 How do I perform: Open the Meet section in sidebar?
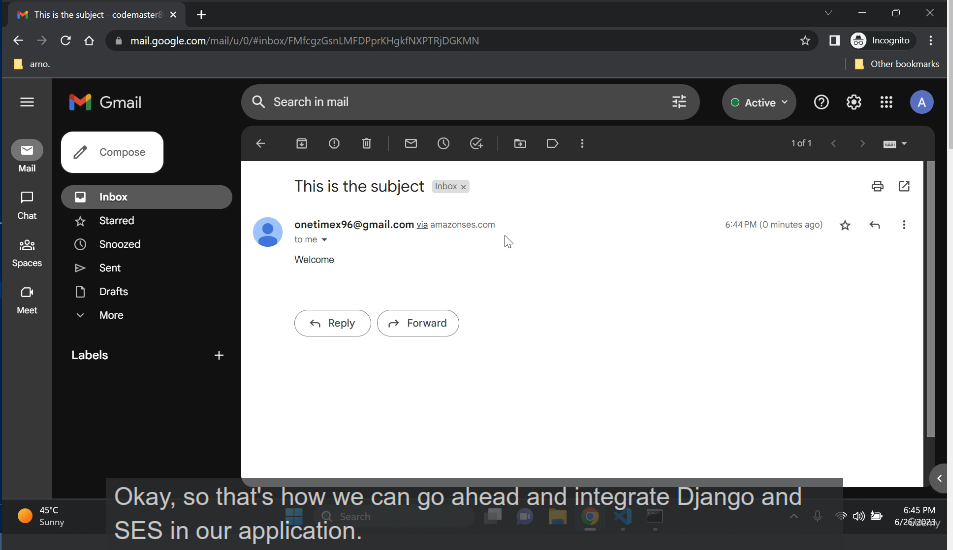pyautogui.click(x=27, y=300)
